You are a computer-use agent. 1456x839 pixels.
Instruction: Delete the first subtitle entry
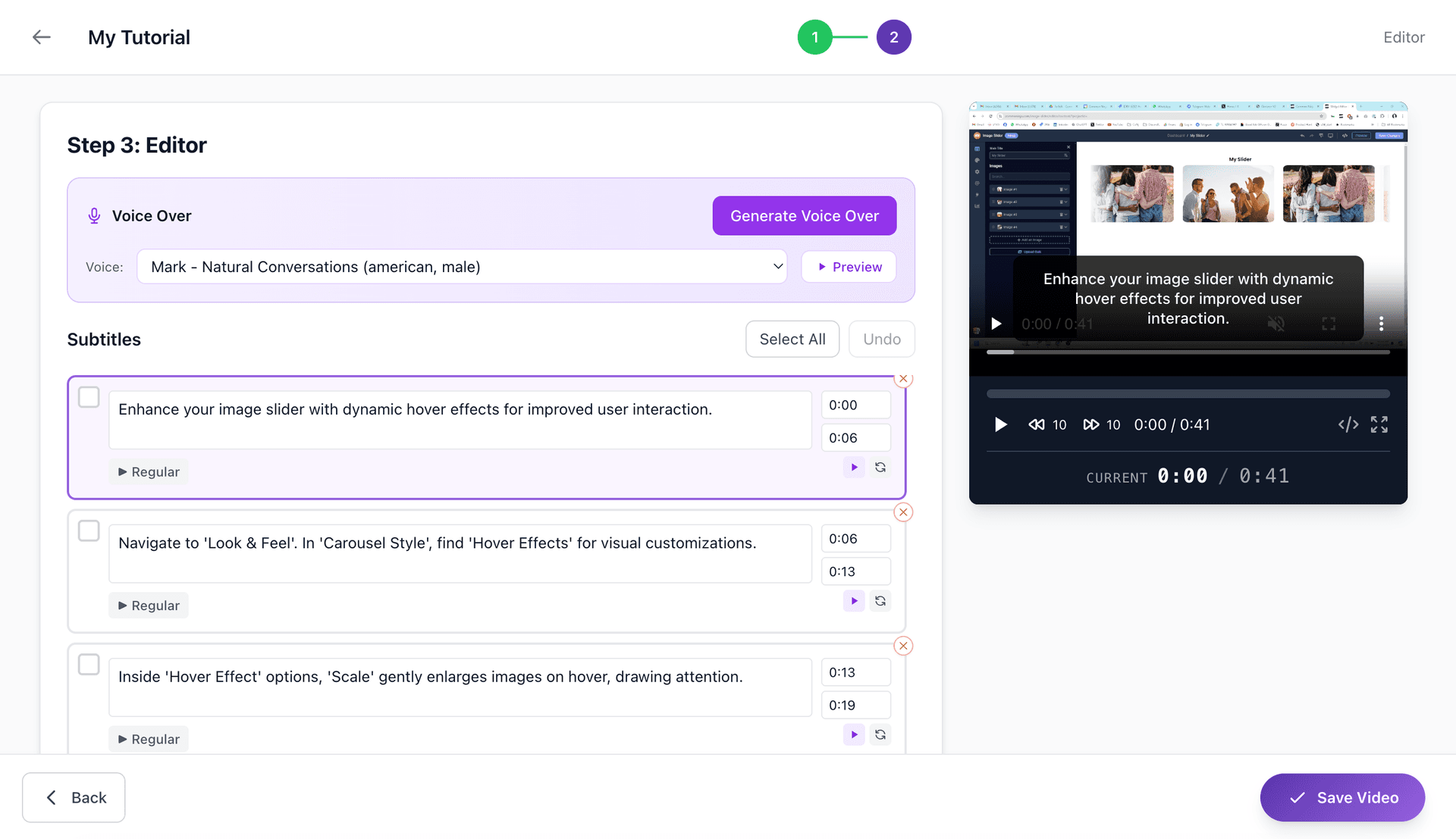[903, 379]
